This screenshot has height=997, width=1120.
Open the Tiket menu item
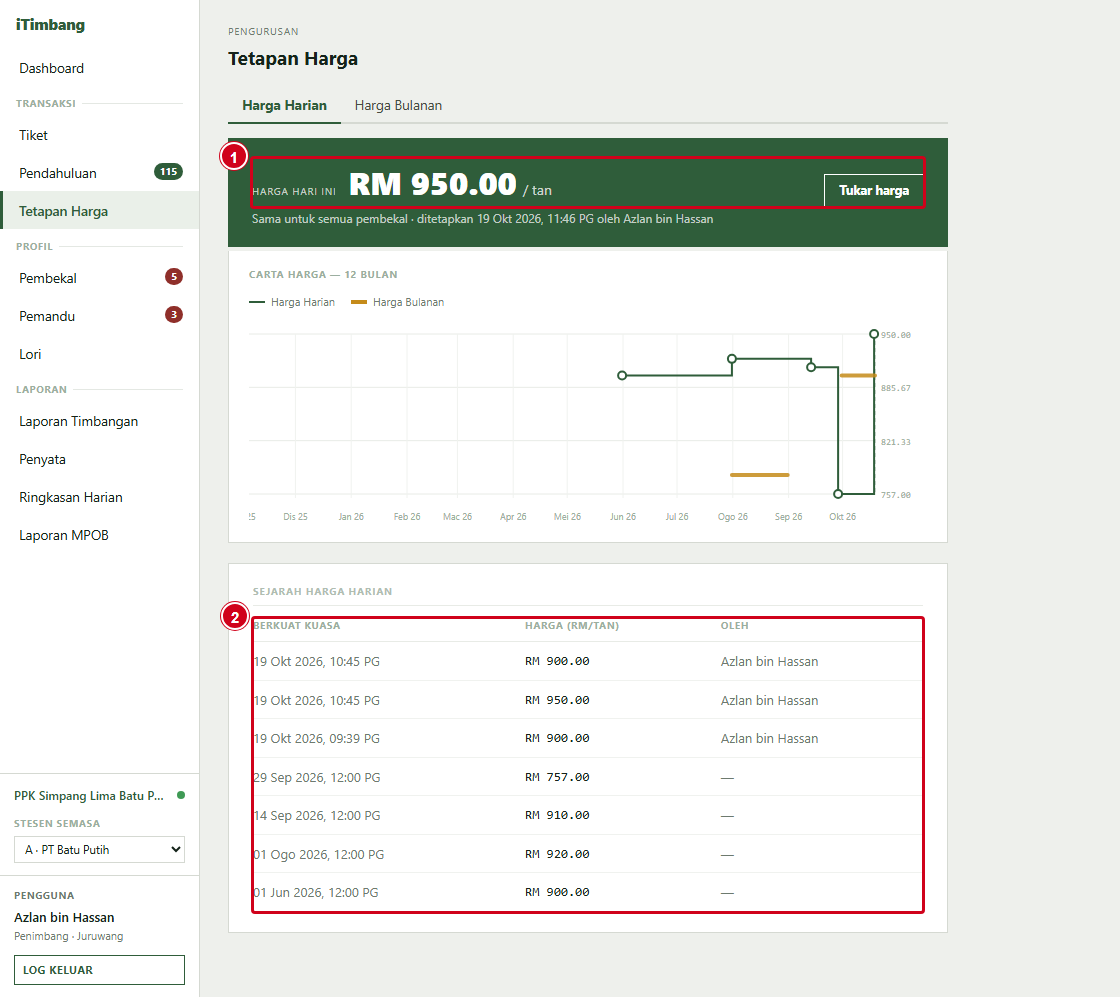[x=34, y=136]
